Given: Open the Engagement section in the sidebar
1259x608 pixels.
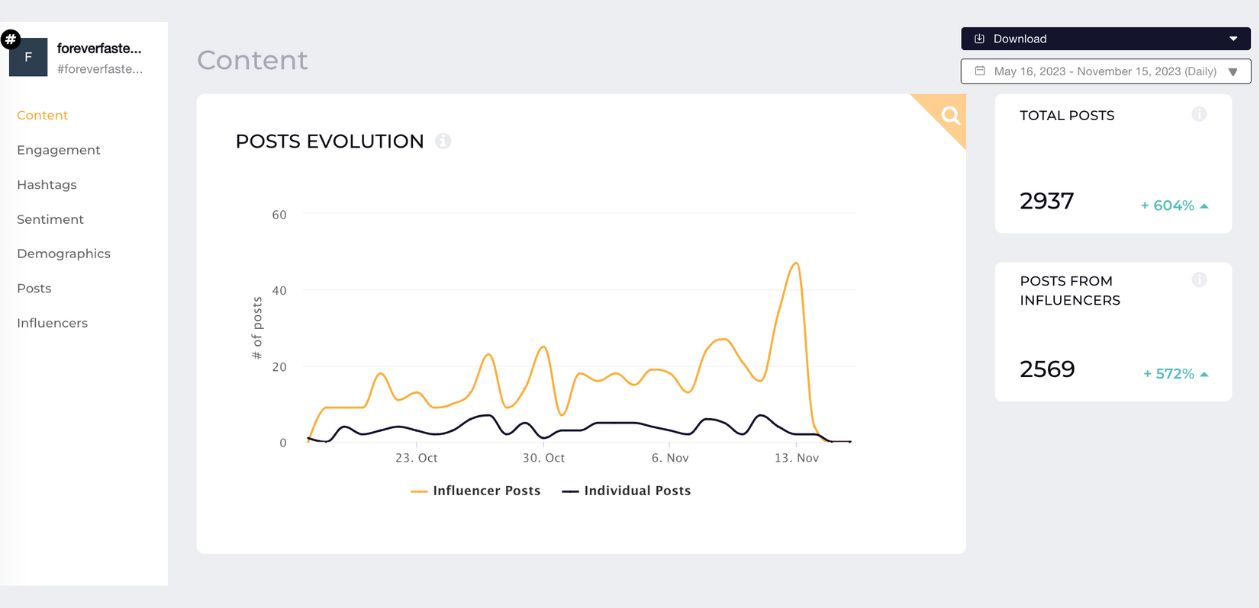Looking at the screenshot, I should [x=59, y=150].
